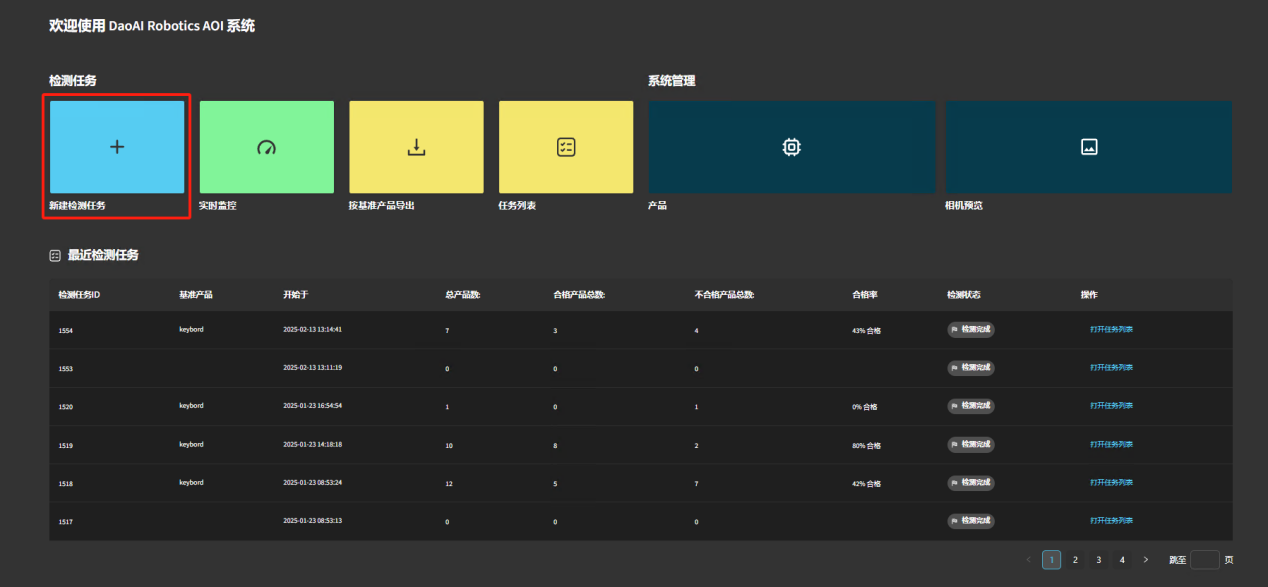This screenshot has width=1268, height=587.
Task: Click task ID cell 1519
Action: point(66,445)
